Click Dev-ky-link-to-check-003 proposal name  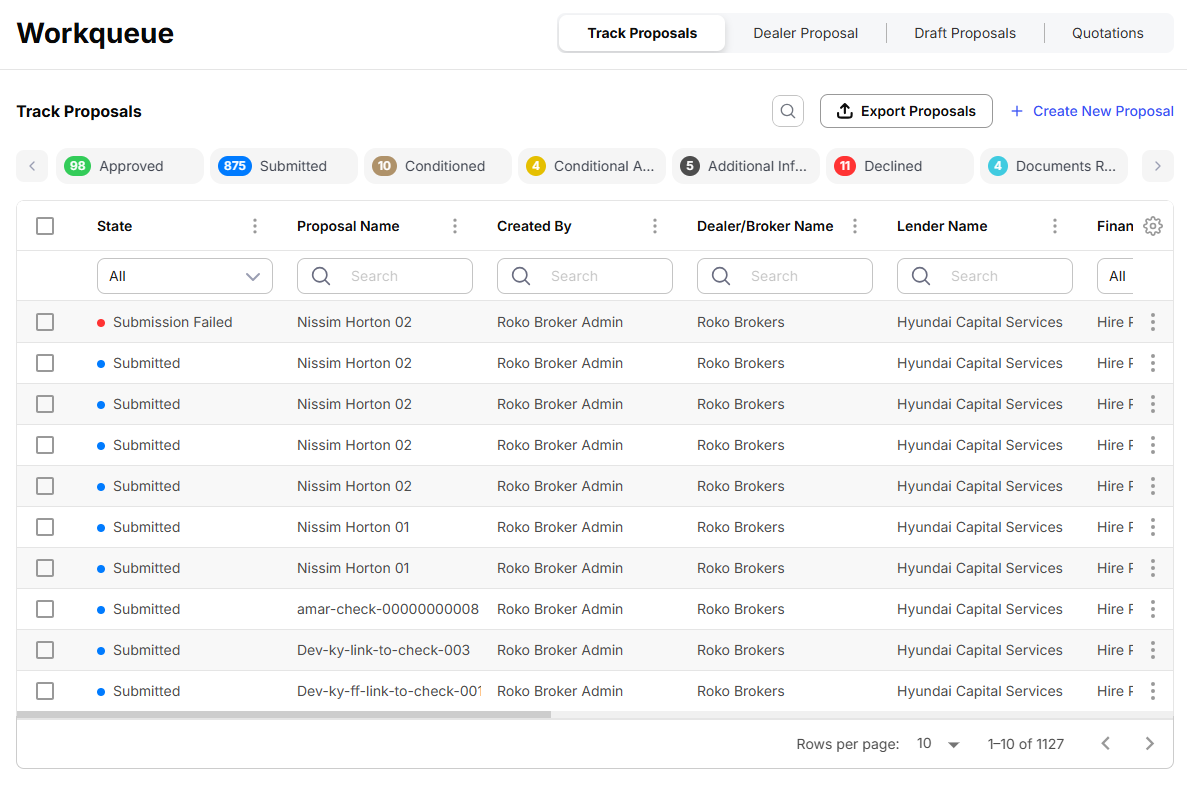tap(383, 650)
